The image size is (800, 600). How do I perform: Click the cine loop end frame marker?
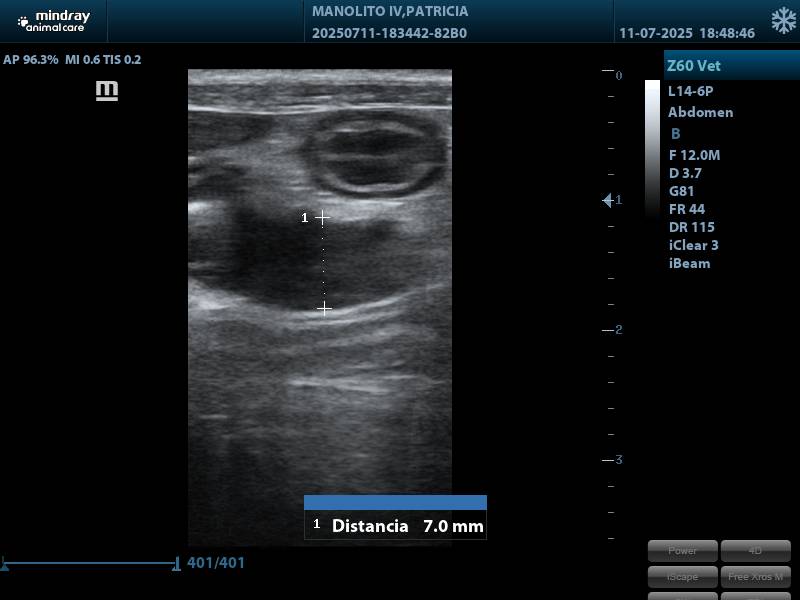coord(177,564)
